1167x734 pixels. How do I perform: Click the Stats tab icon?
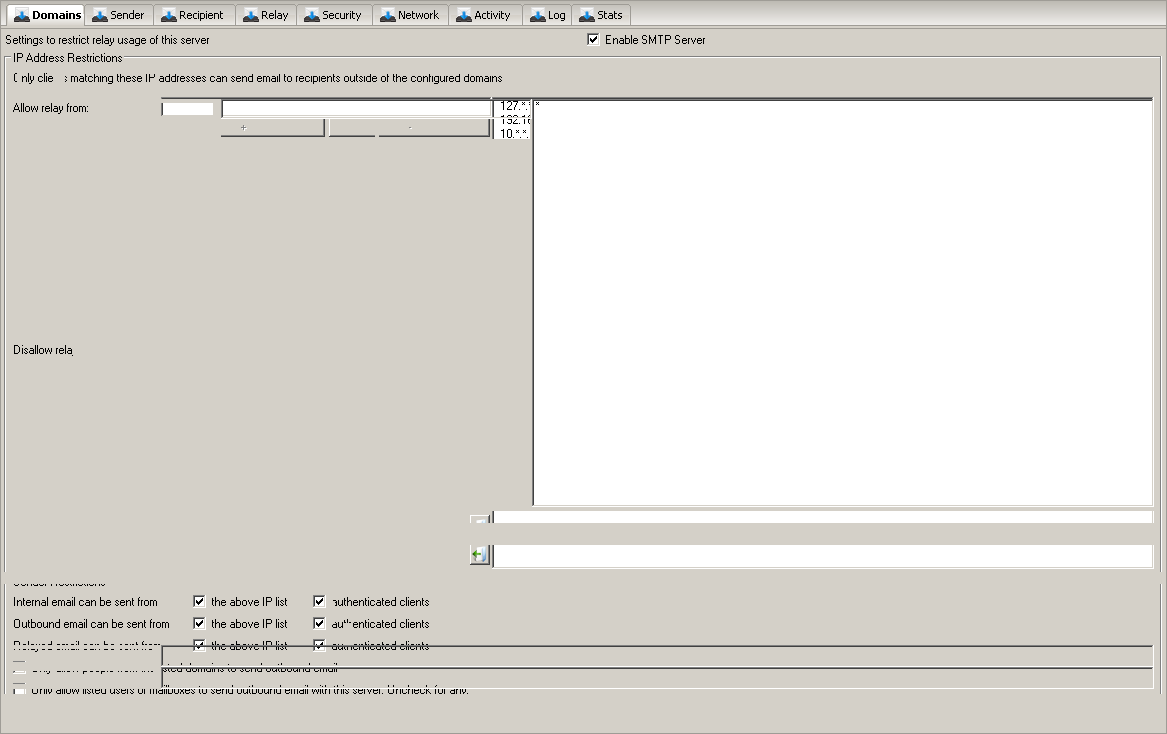587,15
